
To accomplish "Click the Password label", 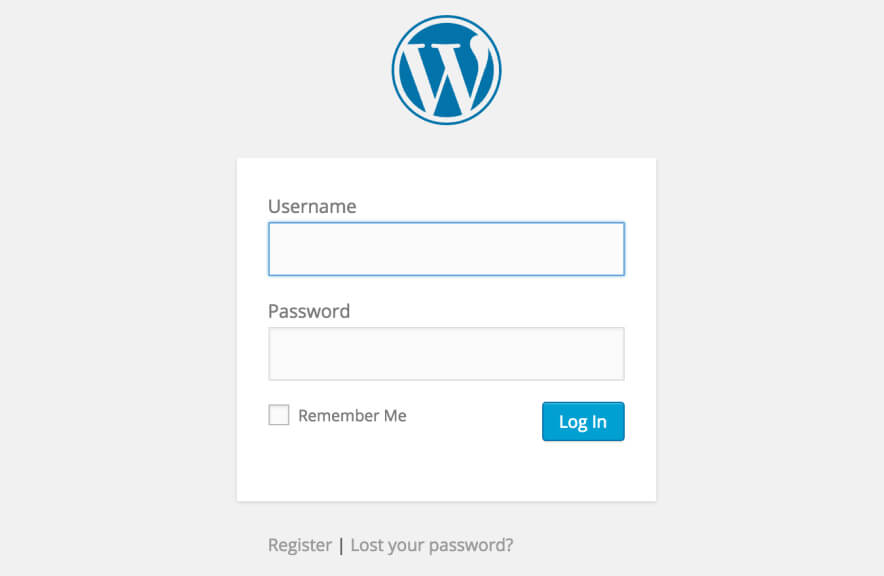I will [309, 311].
